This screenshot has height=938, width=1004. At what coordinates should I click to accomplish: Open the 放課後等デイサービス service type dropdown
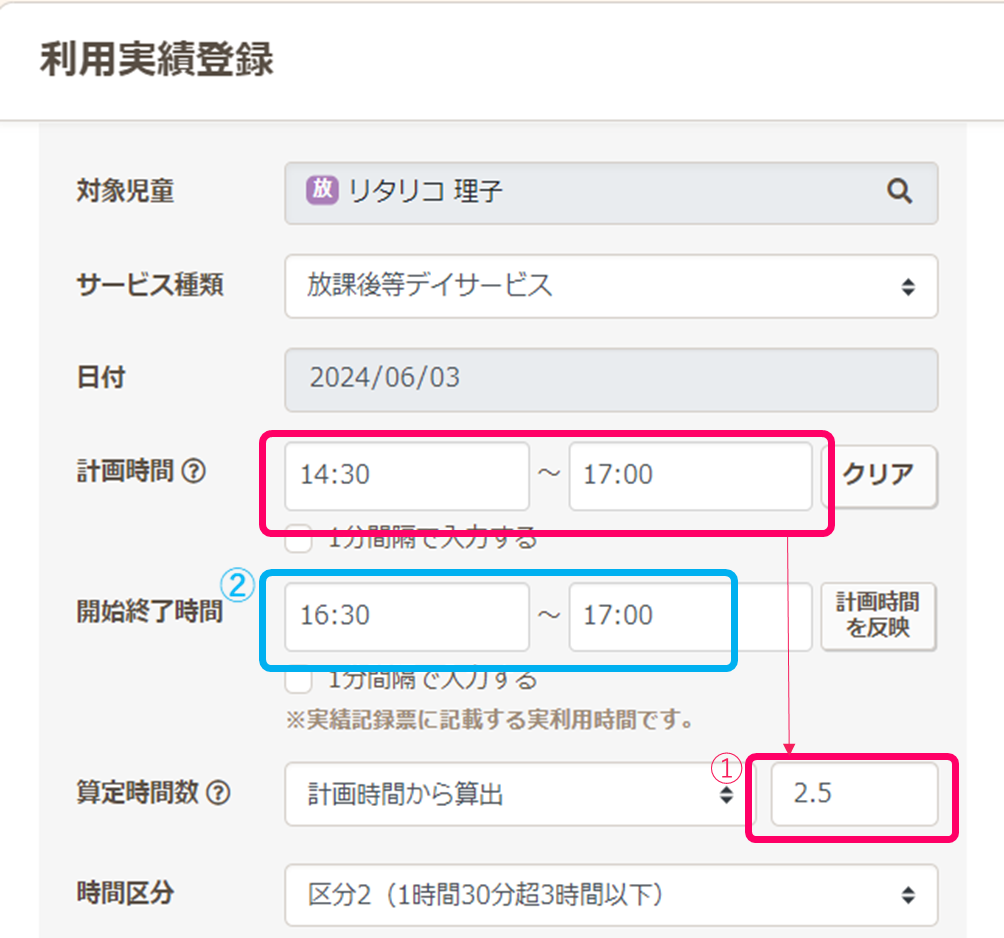pyautogui.click(x=610, y=286)
